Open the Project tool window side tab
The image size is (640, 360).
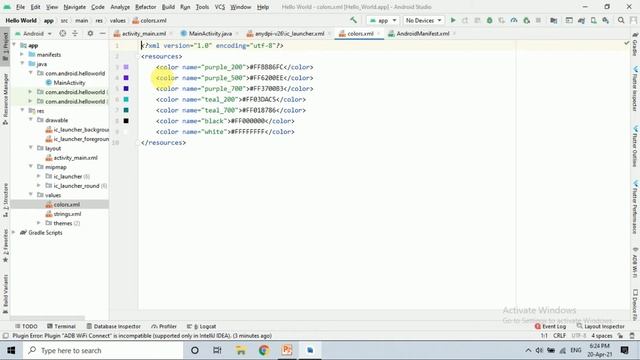tap(5, 46)
